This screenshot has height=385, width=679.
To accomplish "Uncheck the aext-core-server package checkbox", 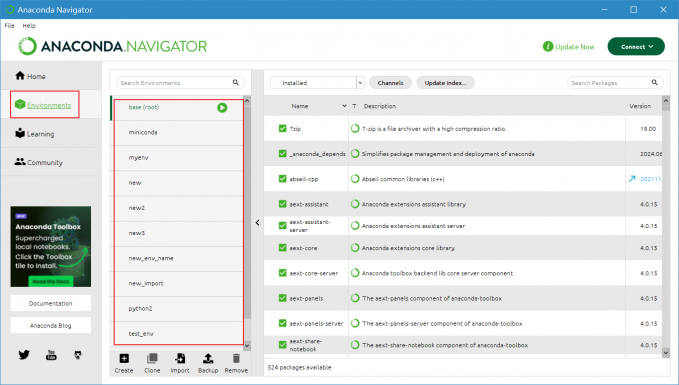I will click(x=282, y=273).
